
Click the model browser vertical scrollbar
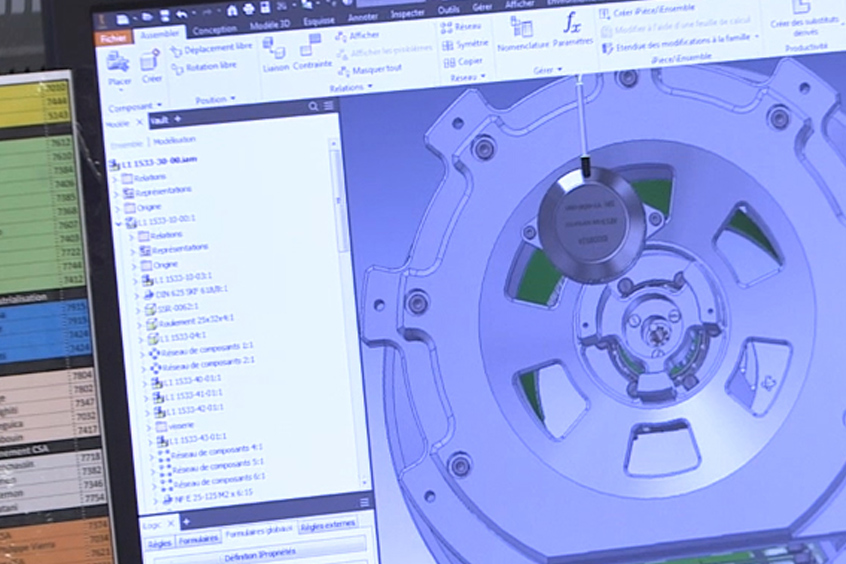tap(336, 200)
